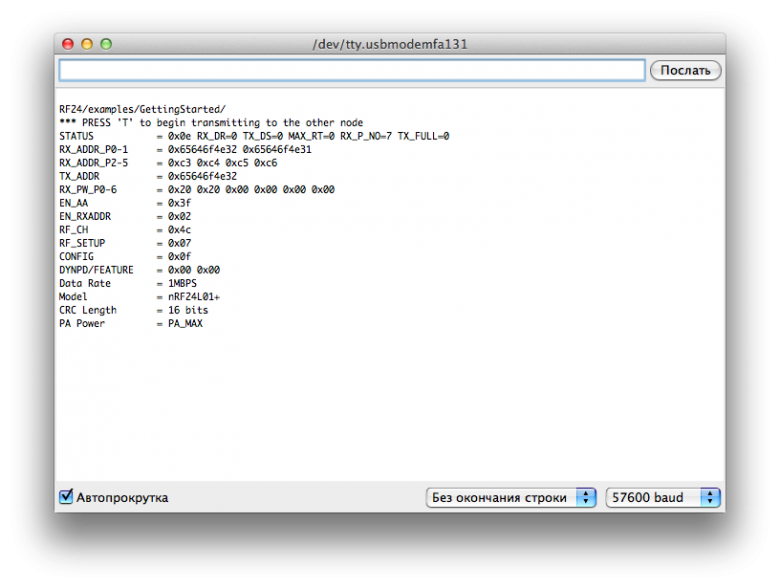780x588 pixels.
Task: Click the DYNPD/FEATURE line
Action: (139, 270)
